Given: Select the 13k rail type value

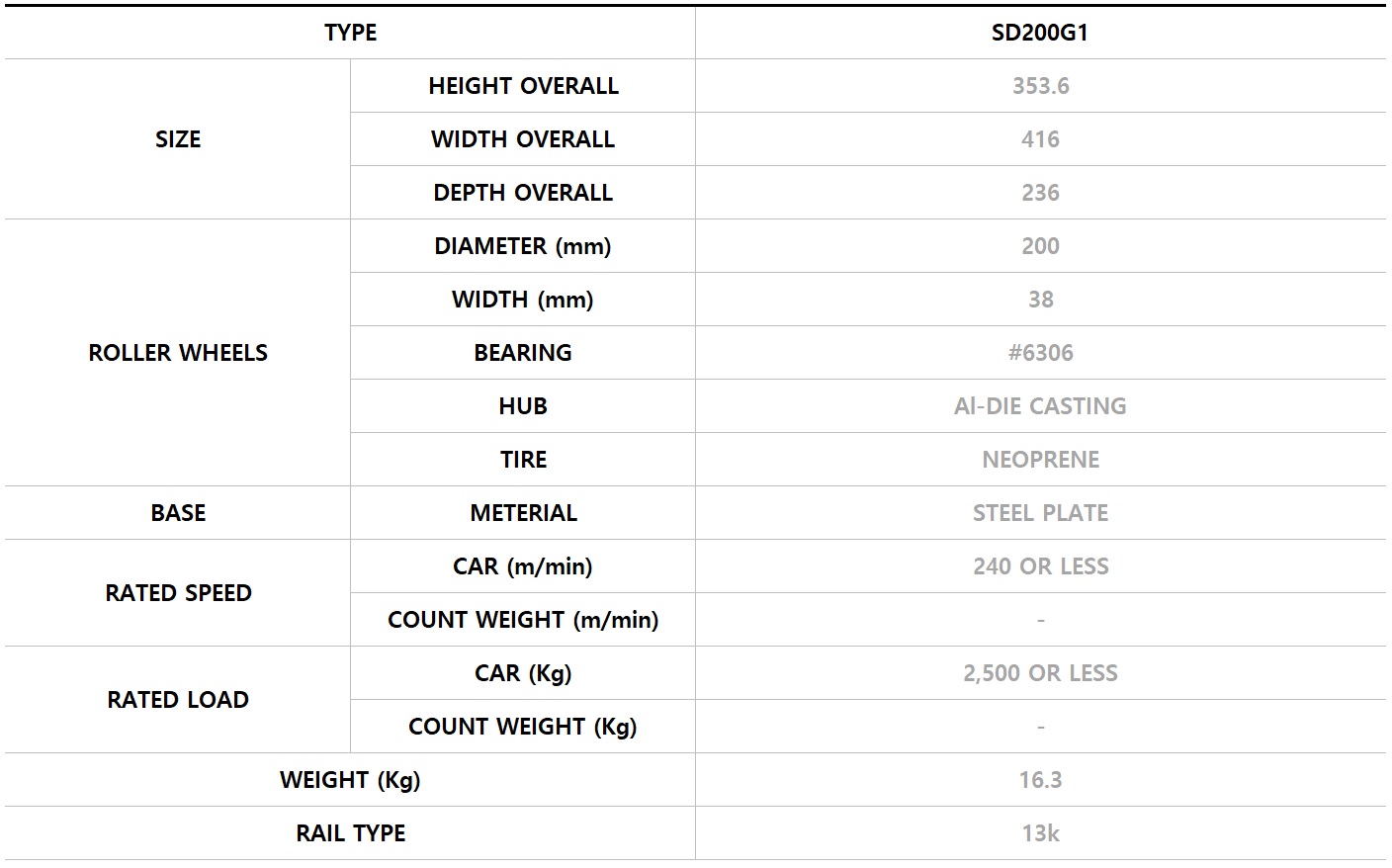Looking at the screenshot, I should (1040, 833).
